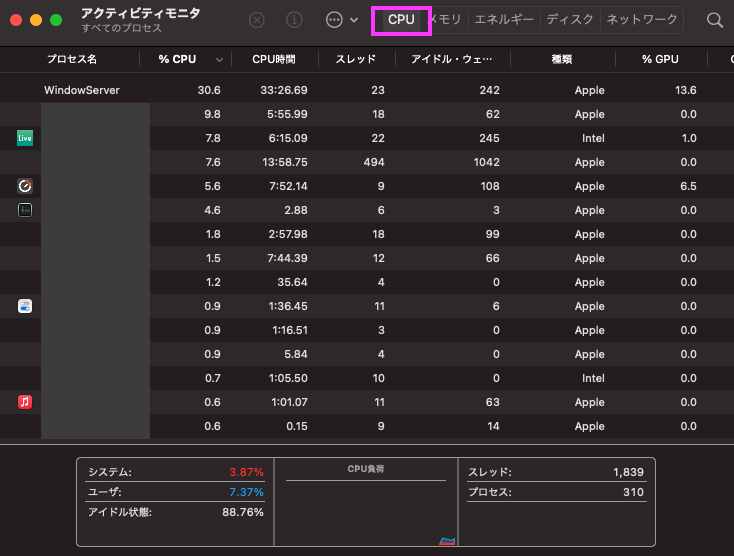Select the Activity Monitor process icon

coord(25,210)
